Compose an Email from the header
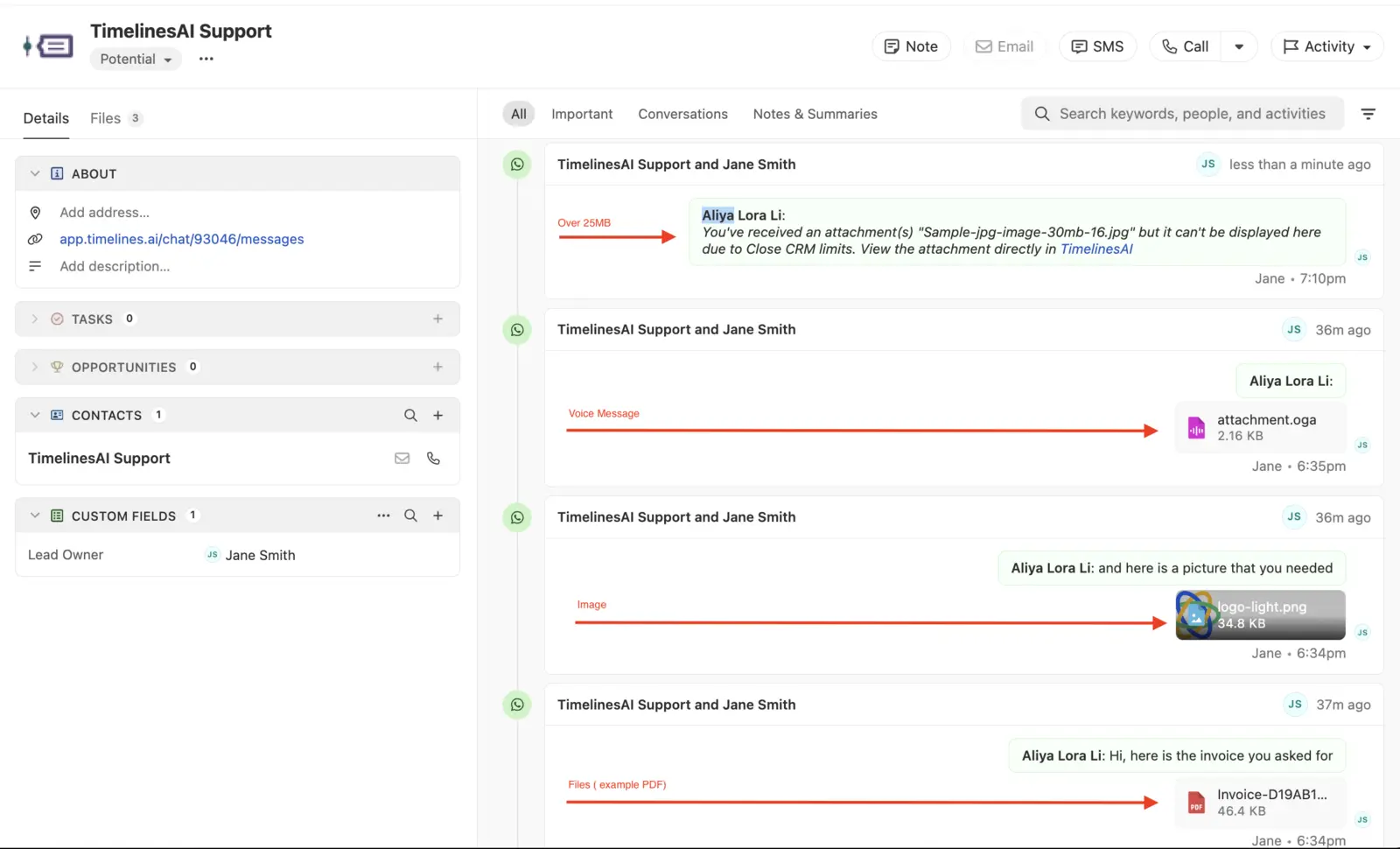Screen dimensions: 1400x849 click(1004, 46)
